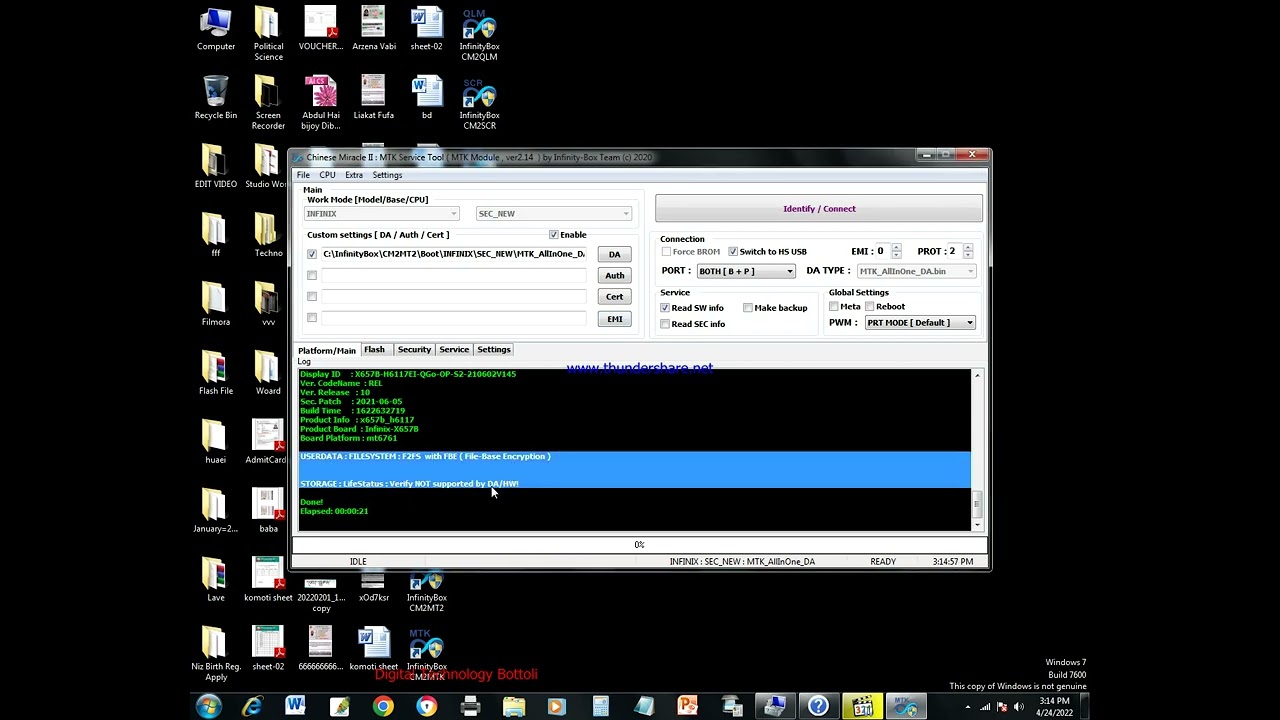Click the 0% progress bar
The width and height of the screenshot is (1280, 720).
[639, 545]
